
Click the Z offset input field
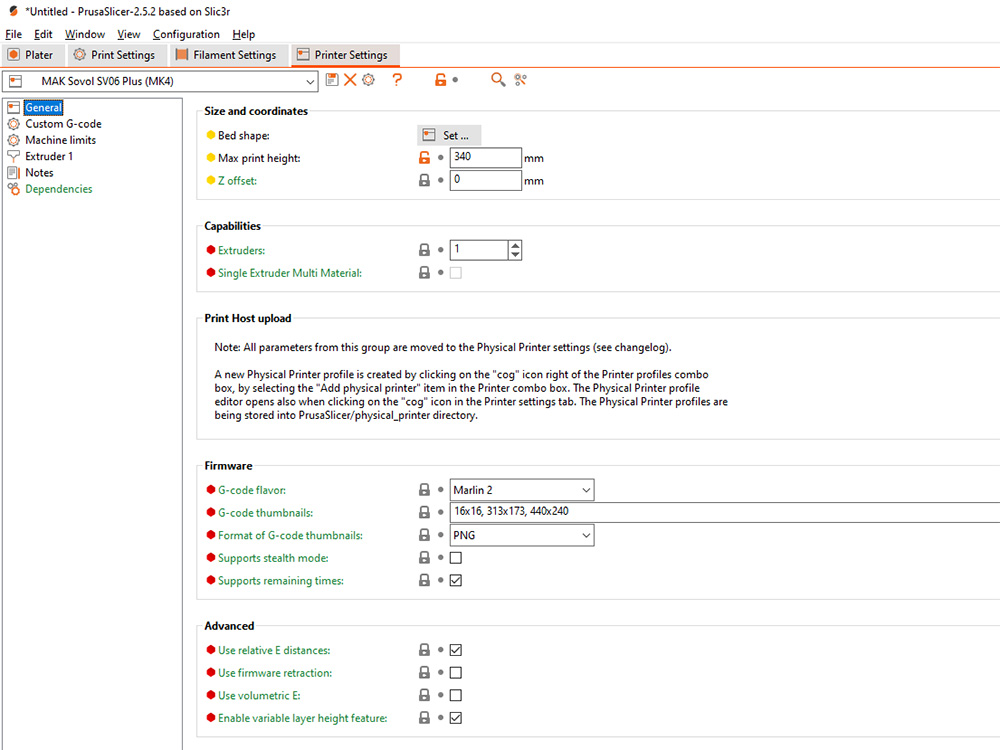pos(485,180)
